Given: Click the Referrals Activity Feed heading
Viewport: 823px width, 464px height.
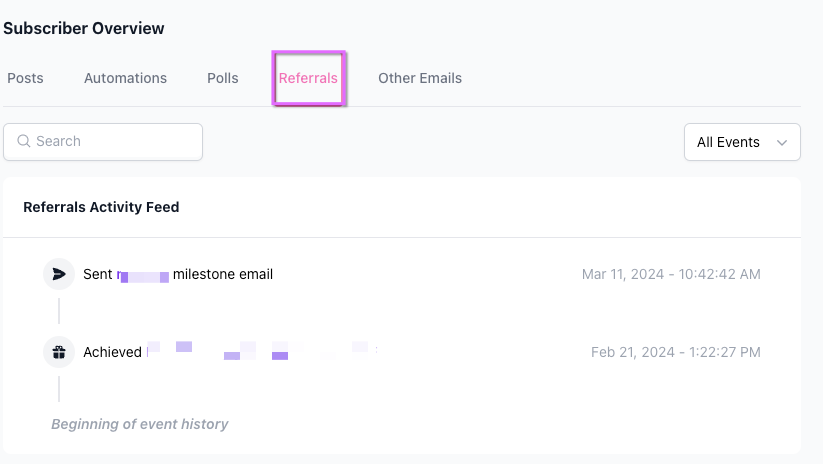Looking at the screenshot, I should point(101,207).
